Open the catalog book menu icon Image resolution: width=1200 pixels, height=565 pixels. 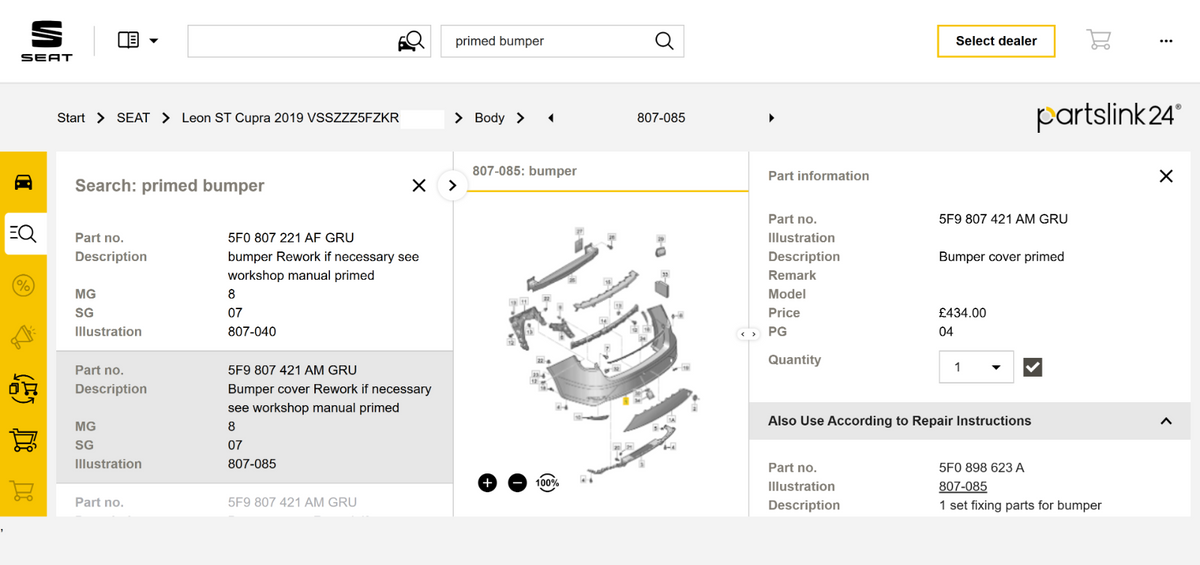128,40
